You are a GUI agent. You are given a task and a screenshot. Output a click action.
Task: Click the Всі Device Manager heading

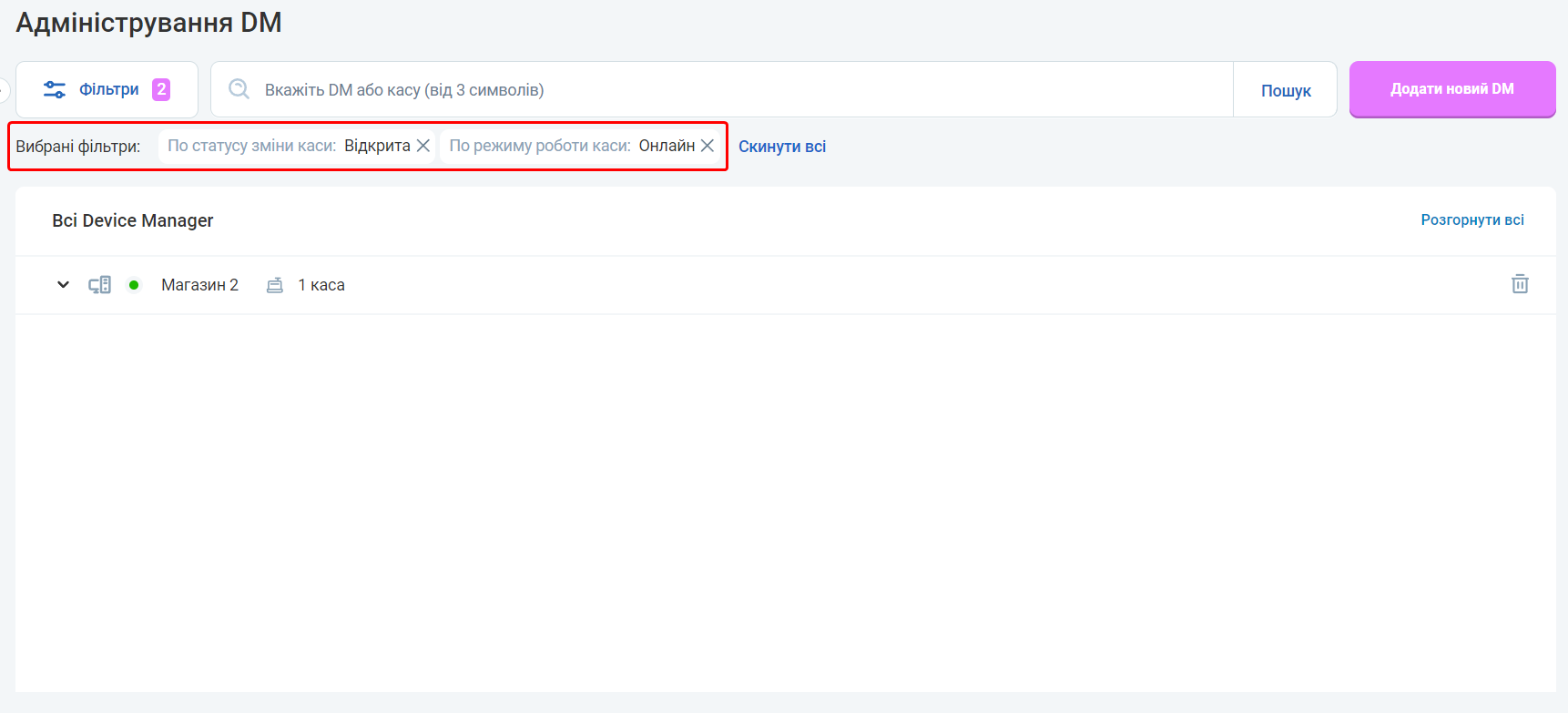pyautogui.click(x=133, y=220)
